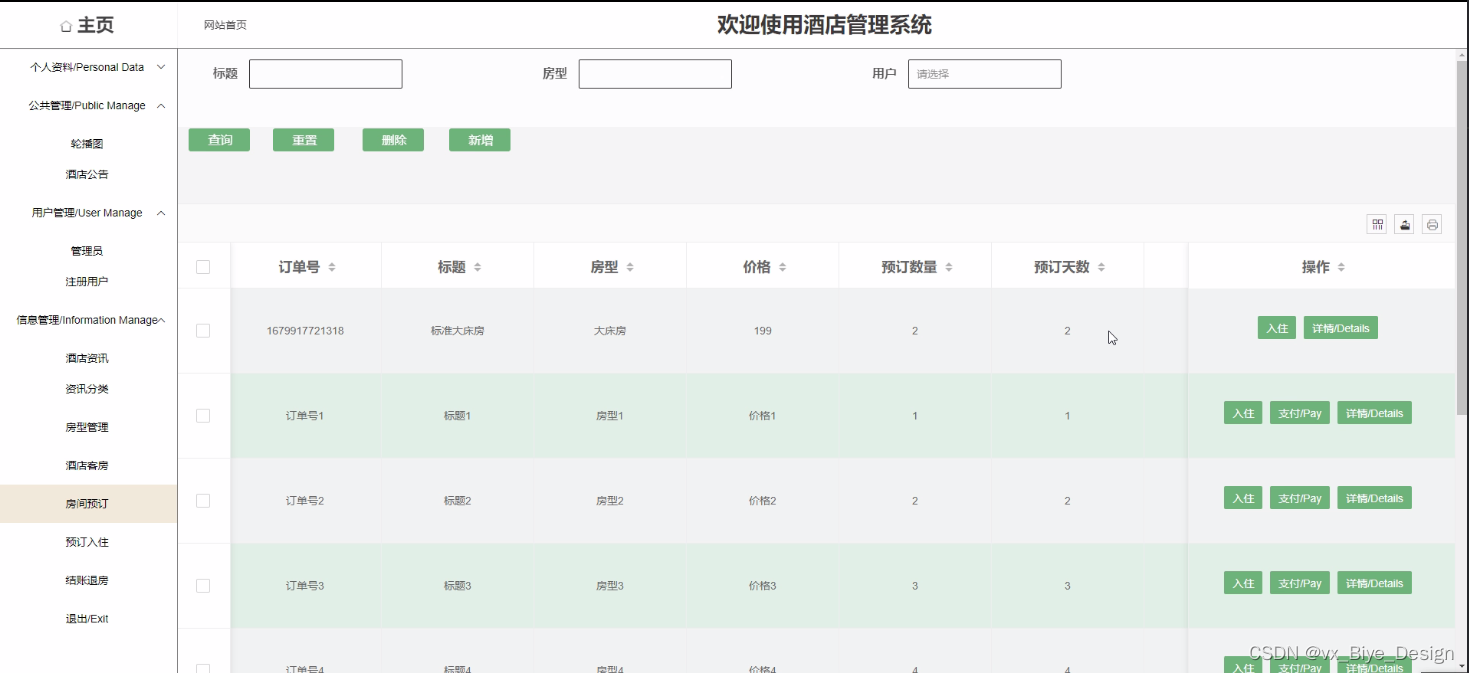
Task: Sort by 订单号 column arrows
Action: pos(332,267)
